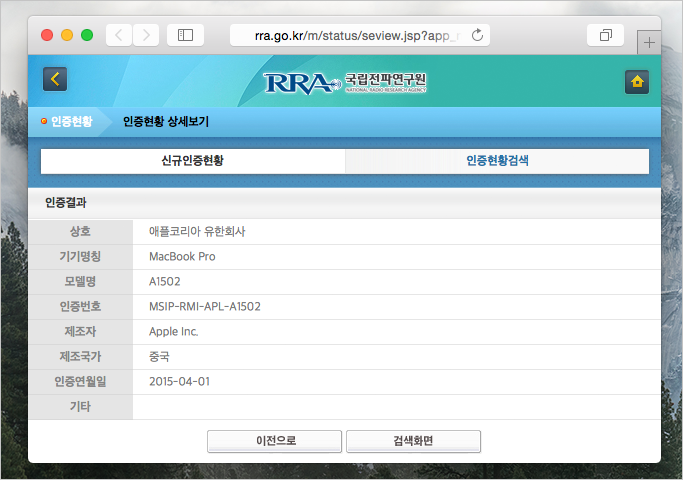Click the RRA 국립전파연구원 logo
The image size is (683, 480).
[x=345, y=83]
